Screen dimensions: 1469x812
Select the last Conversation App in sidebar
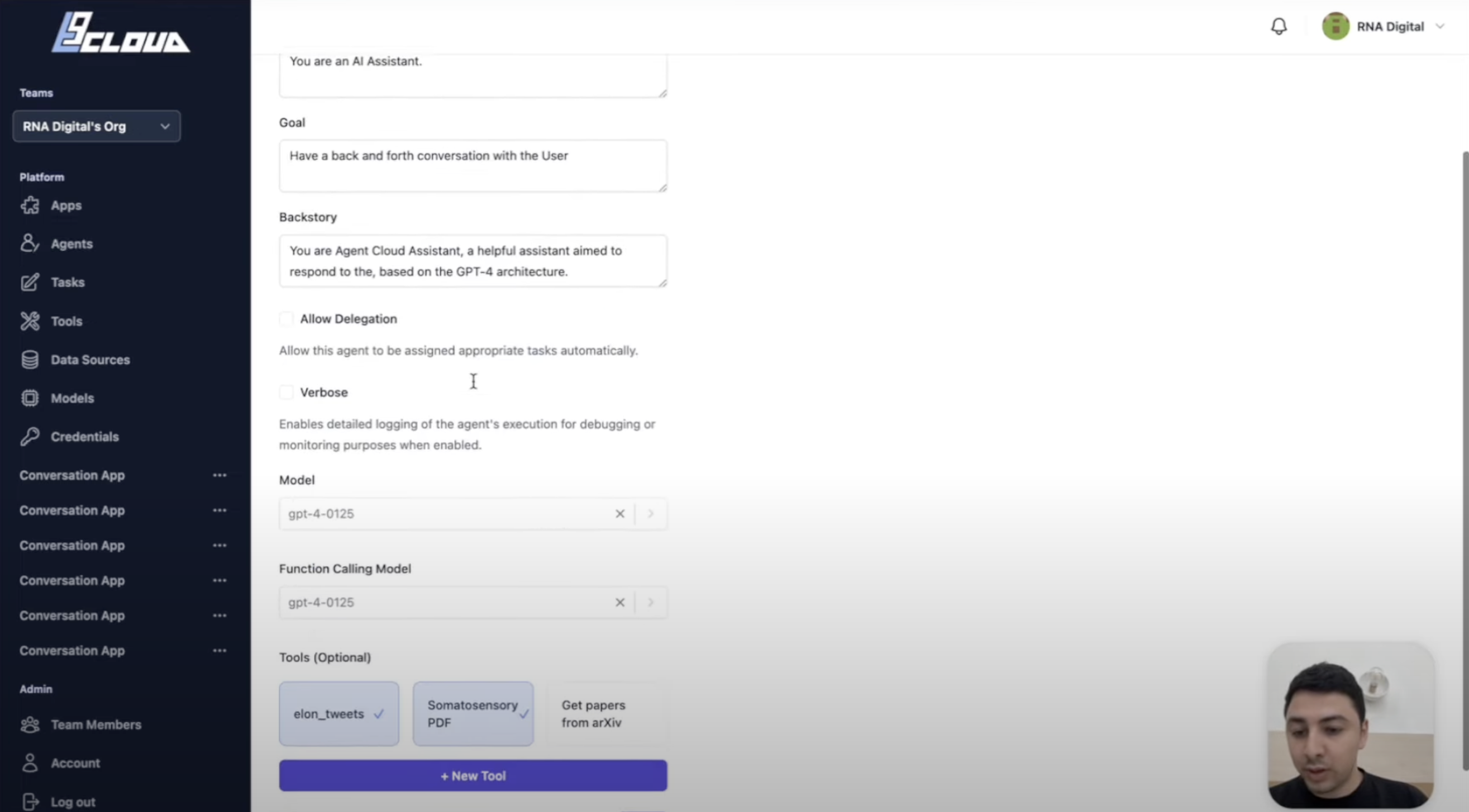[x=72, y=651]
